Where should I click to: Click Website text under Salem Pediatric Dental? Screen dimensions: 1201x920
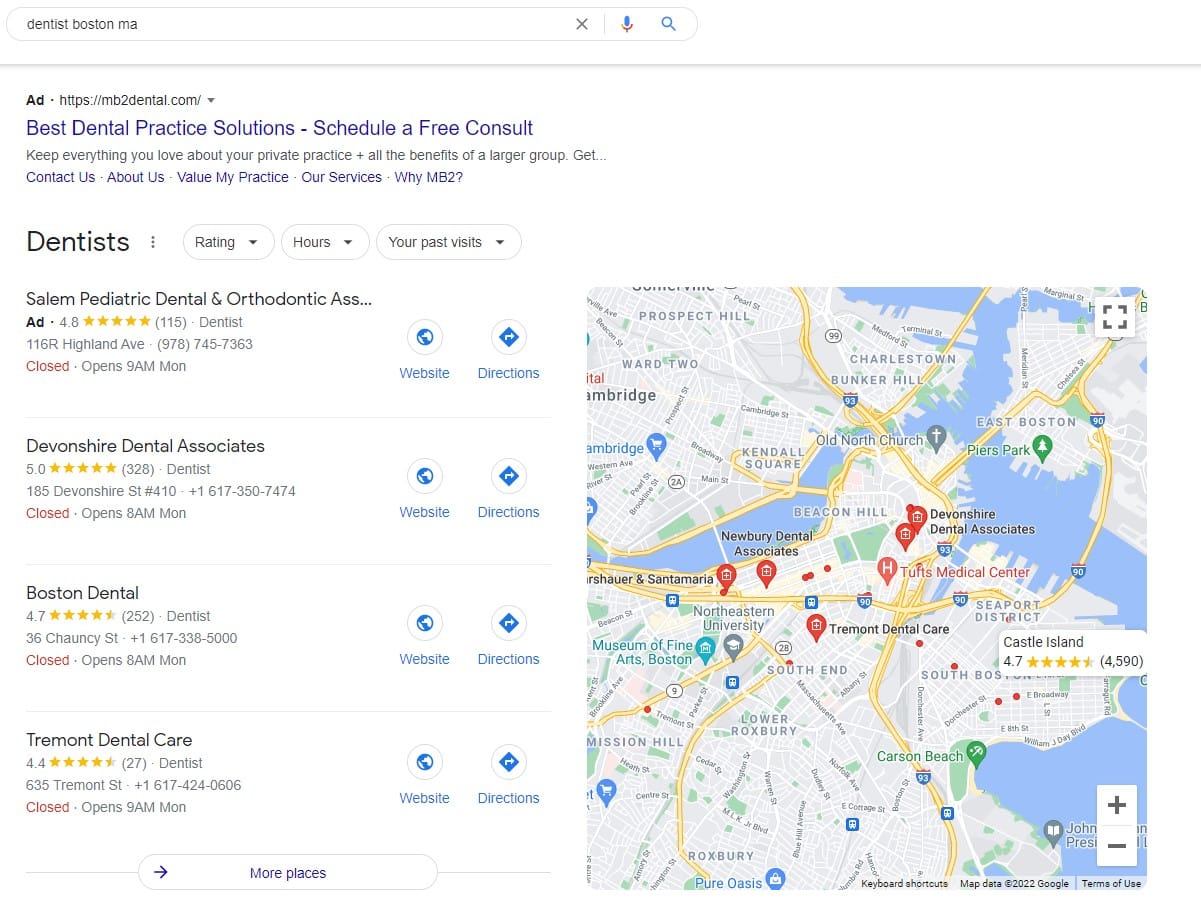[425, 373]
